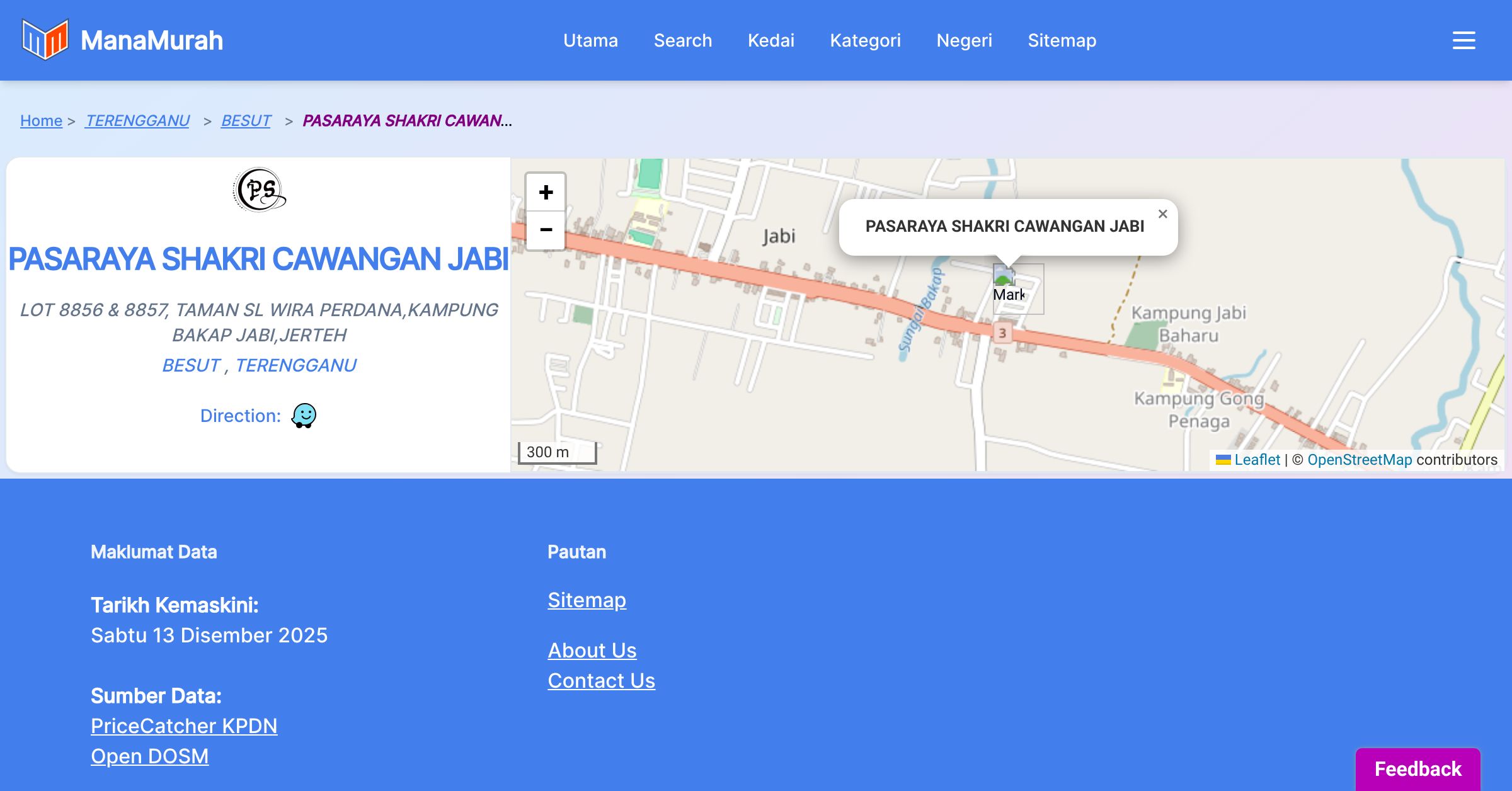1512x791 pixels.
Task: Click the Waze direction icon
Action: (x=304, y=416)
